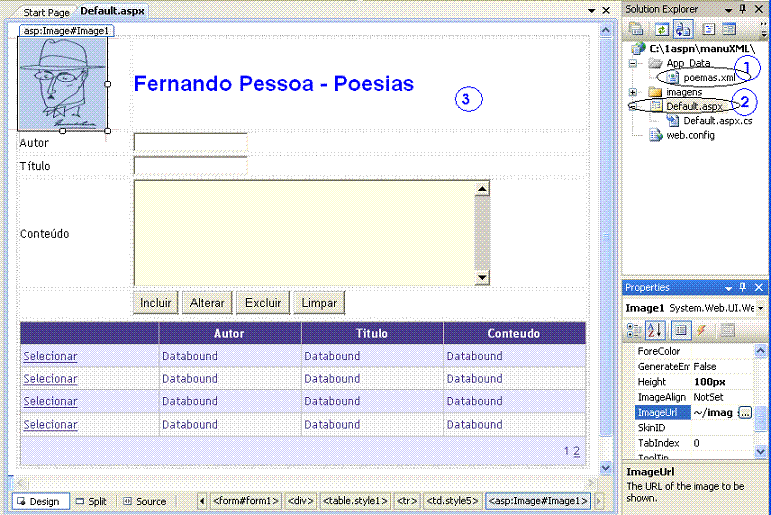This screenshot has height=515, width=771.
Task: Toggle auto-hide pin on Solution Explorer
Action: point(743,9)
